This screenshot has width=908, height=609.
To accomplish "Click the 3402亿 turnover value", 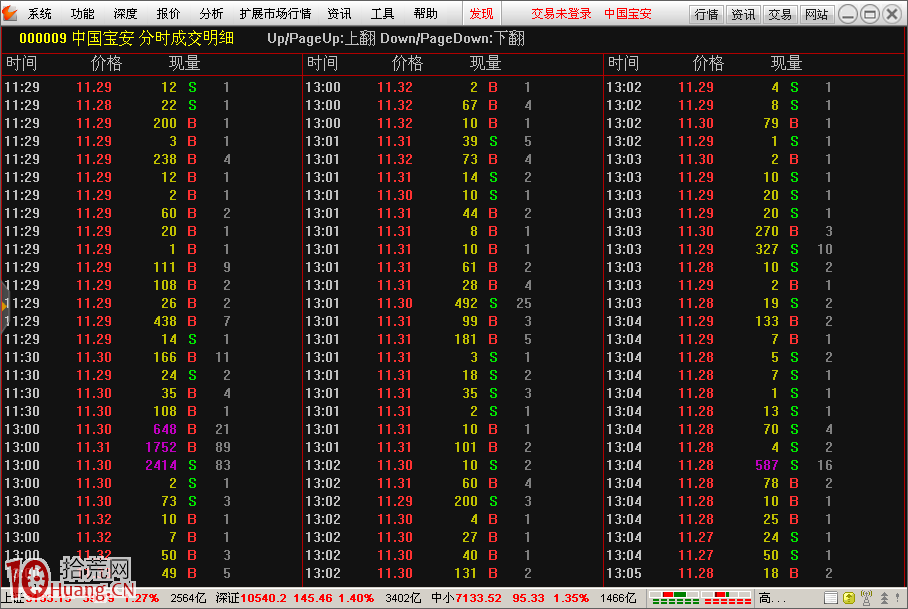I will pos(403,598).
